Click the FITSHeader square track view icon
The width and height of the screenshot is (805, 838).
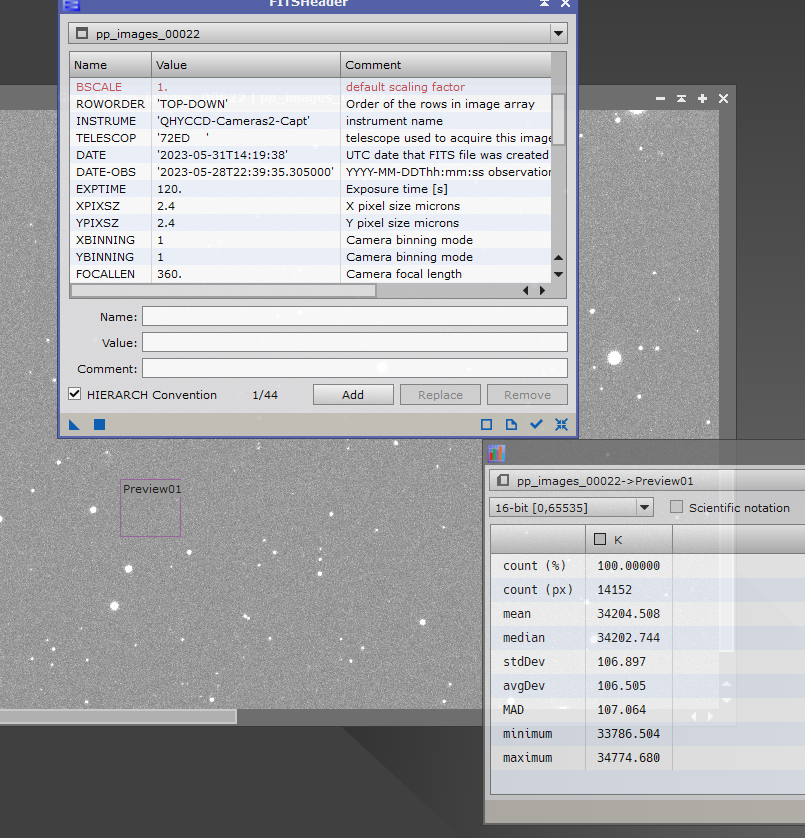[x=486, y=424]
